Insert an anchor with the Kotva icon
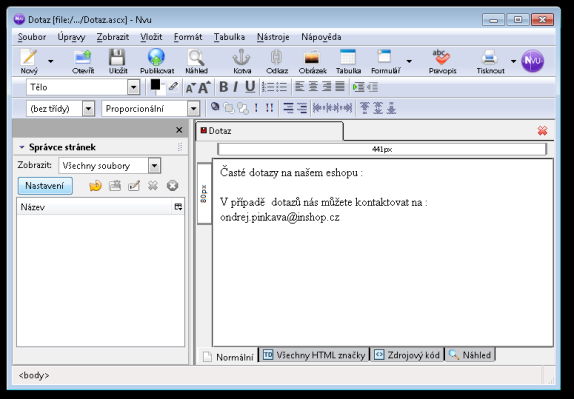 242,57
